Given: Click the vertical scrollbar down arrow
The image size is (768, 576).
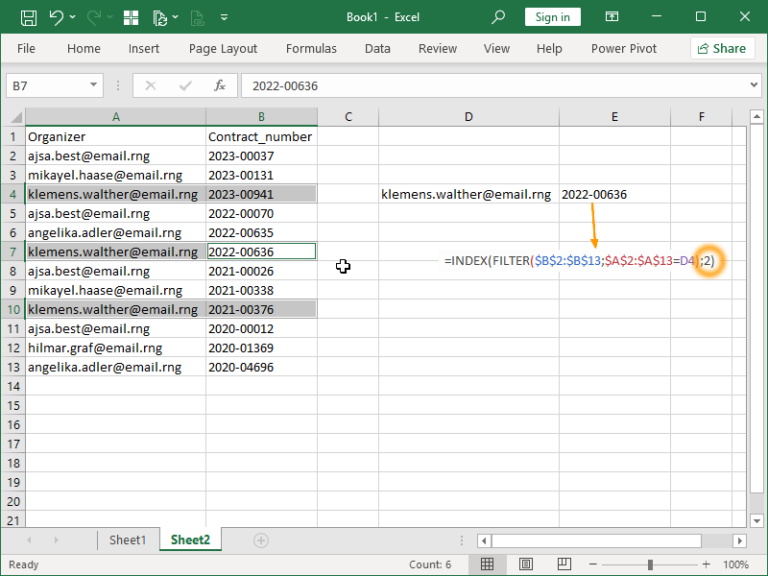Looking at the screenshot, I should (757, 521).
